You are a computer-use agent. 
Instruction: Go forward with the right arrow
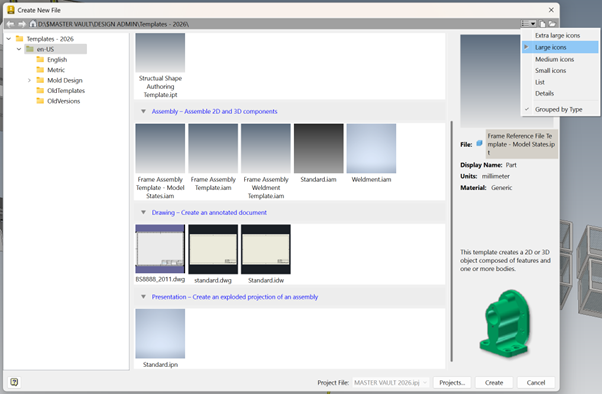point(22,24)
